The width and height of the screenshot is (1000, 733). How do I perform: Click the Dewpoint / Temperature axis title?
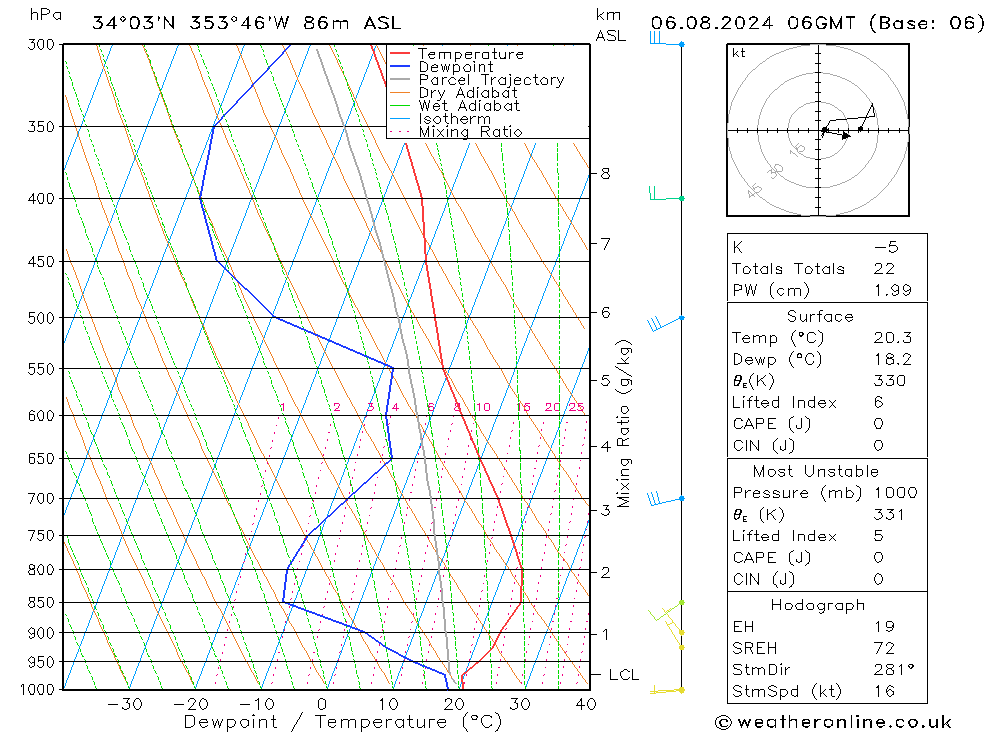342,722
